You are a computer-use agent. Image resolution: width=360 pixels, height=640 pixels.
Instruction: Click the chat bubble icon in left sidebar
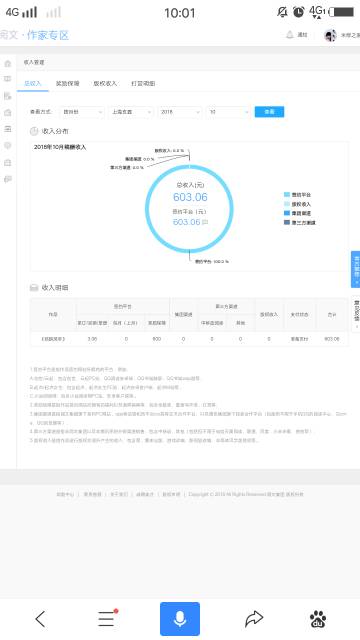tap(8, 179)
